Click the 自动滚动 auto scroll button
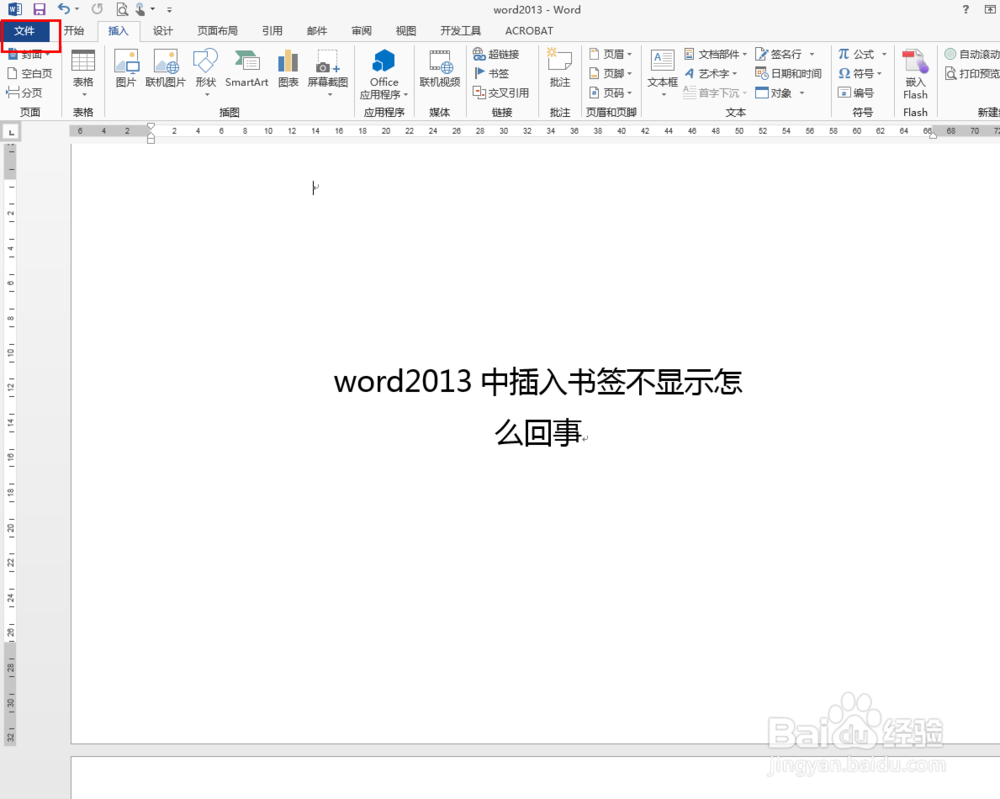The image size is (1000, 799). [x=971, y=54]
